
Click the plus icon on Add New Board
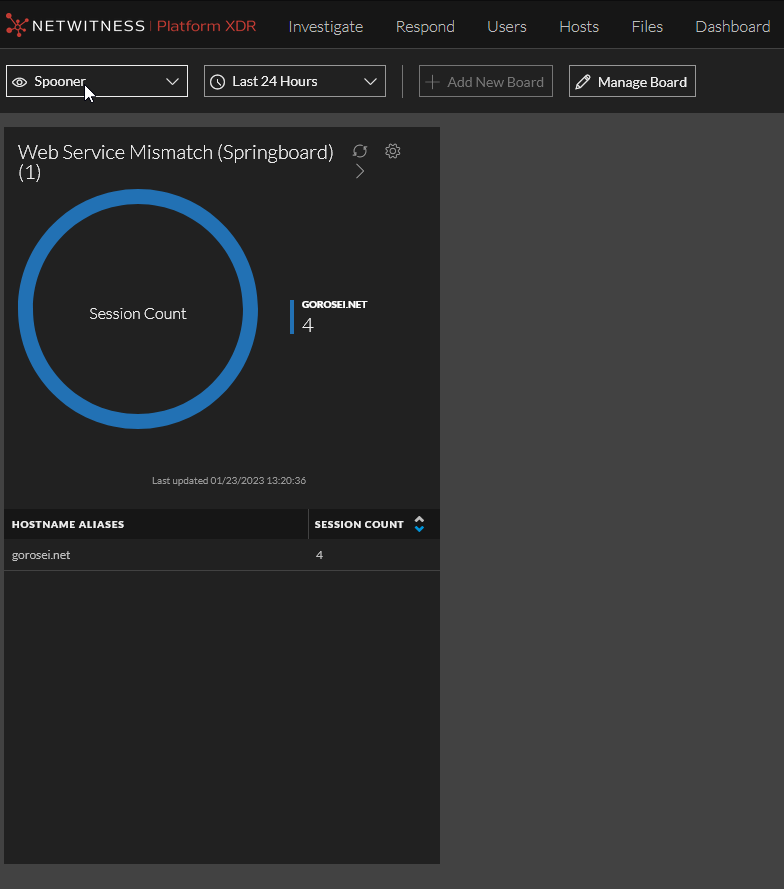click(433, 82)
